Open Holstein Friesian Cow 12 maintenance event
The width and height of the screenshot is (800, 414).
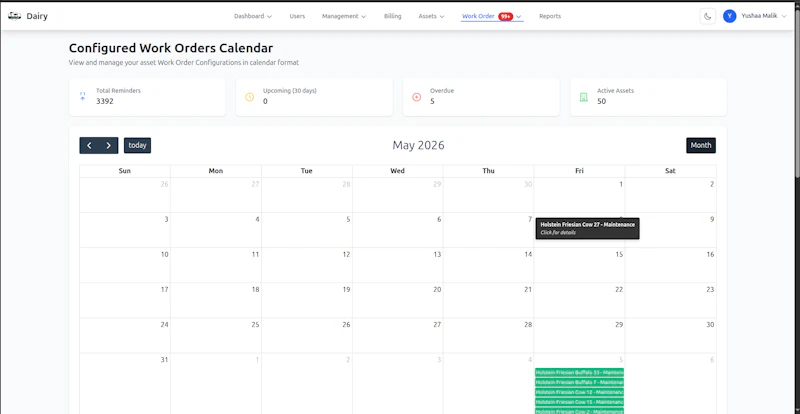click(579, 392)
